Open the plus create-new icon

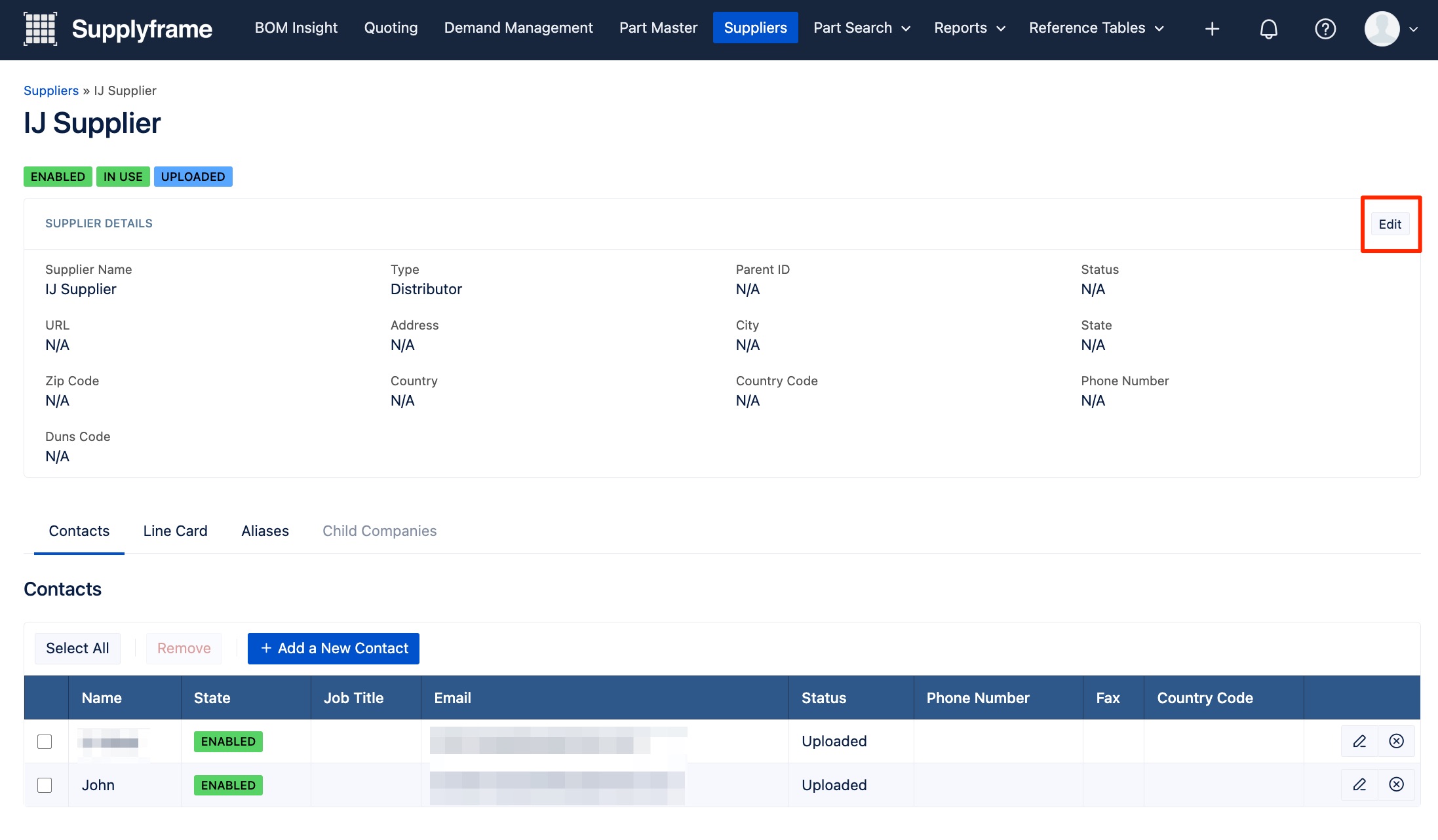pyautogui.click(x=1212, y=28)
